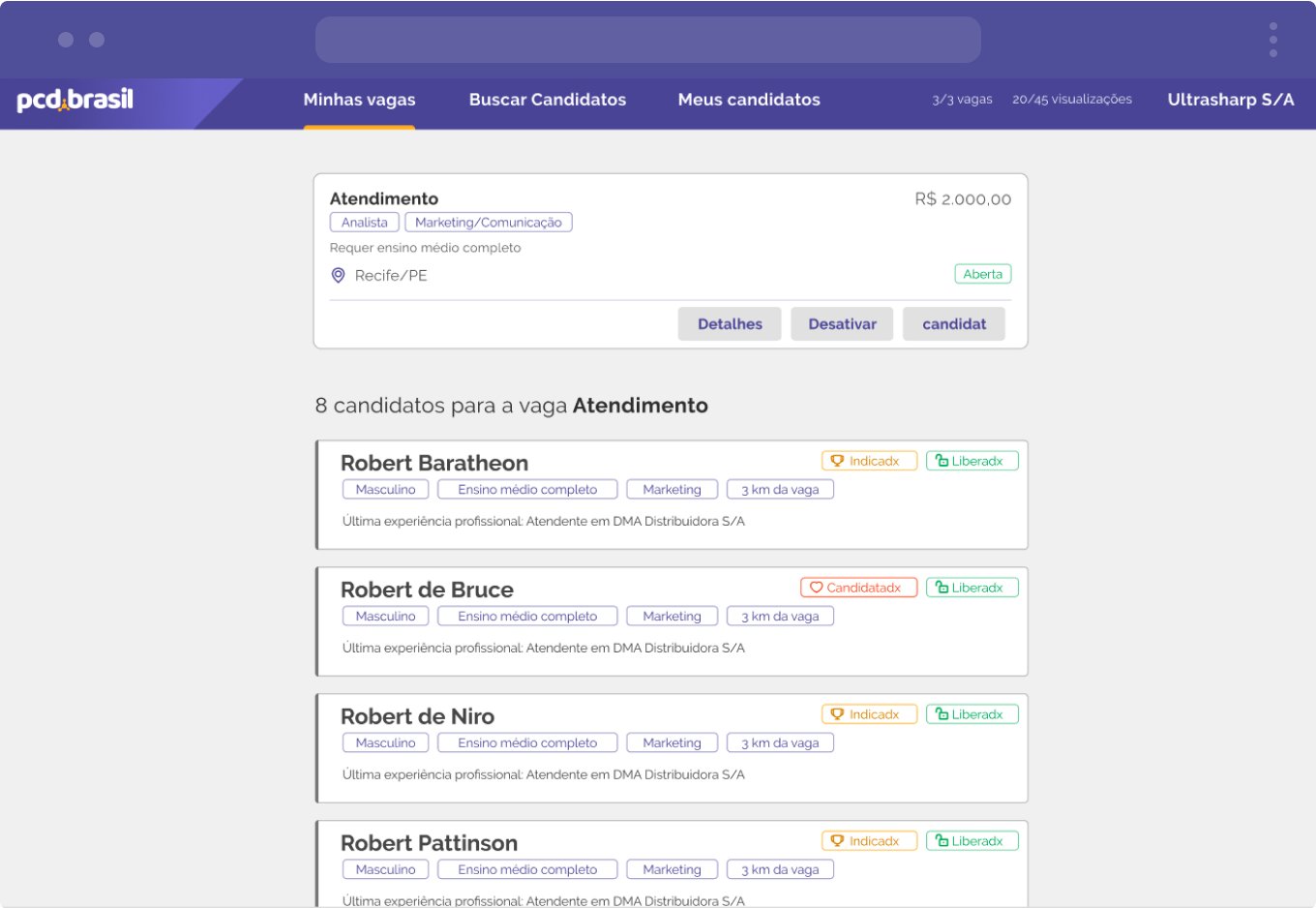Switch to Buscar Candidatos tab
Image resolution: width=1316 pixels, height=908 pixels.
tap(547, 100)
